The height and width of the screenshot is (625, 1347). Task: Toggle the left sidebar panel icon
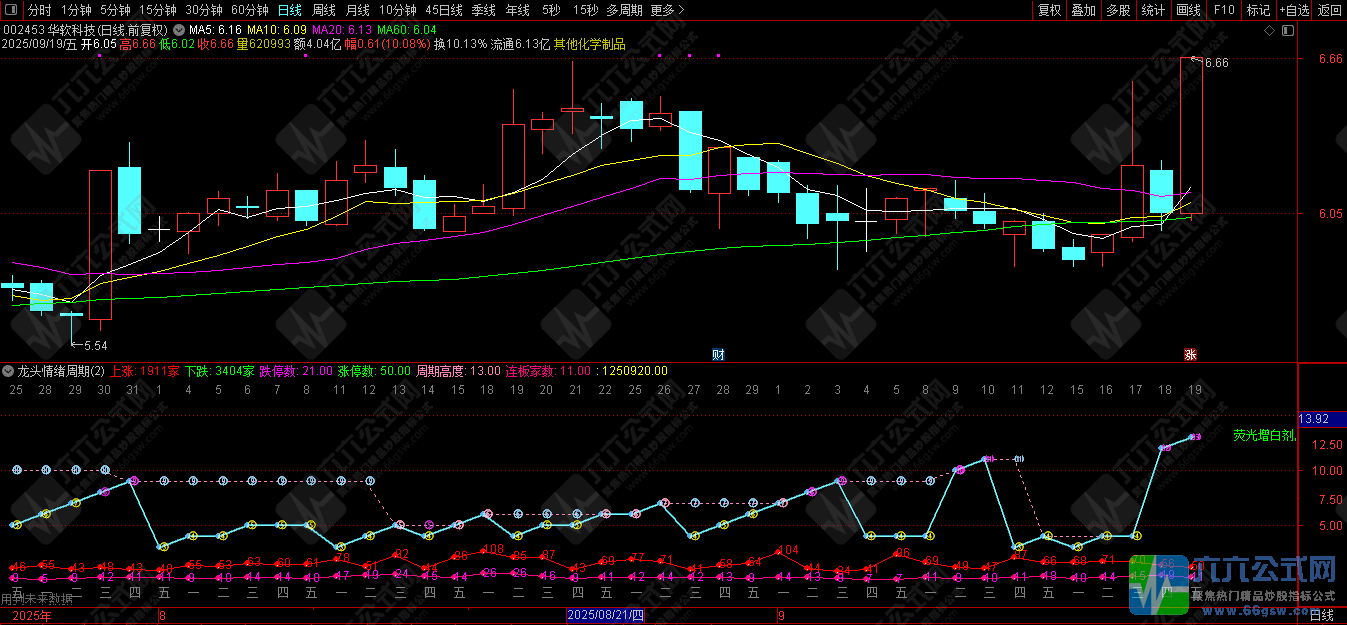click(11, 10)
